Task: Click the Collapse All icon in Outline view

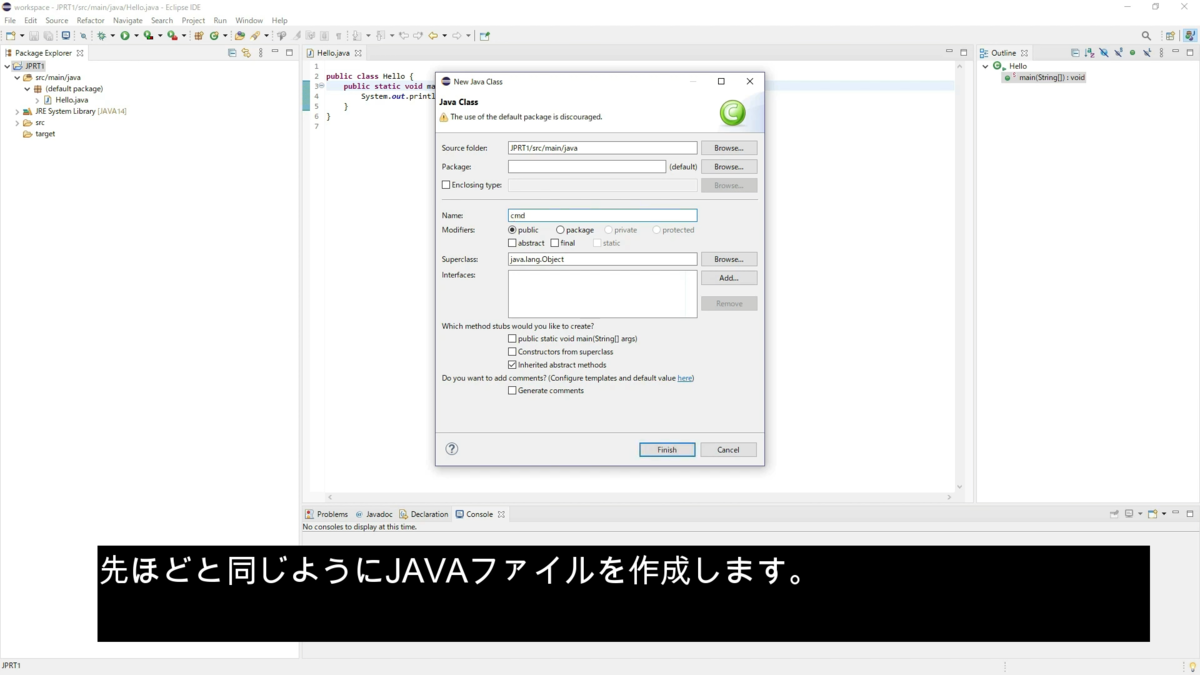Action: (1076, 52)
